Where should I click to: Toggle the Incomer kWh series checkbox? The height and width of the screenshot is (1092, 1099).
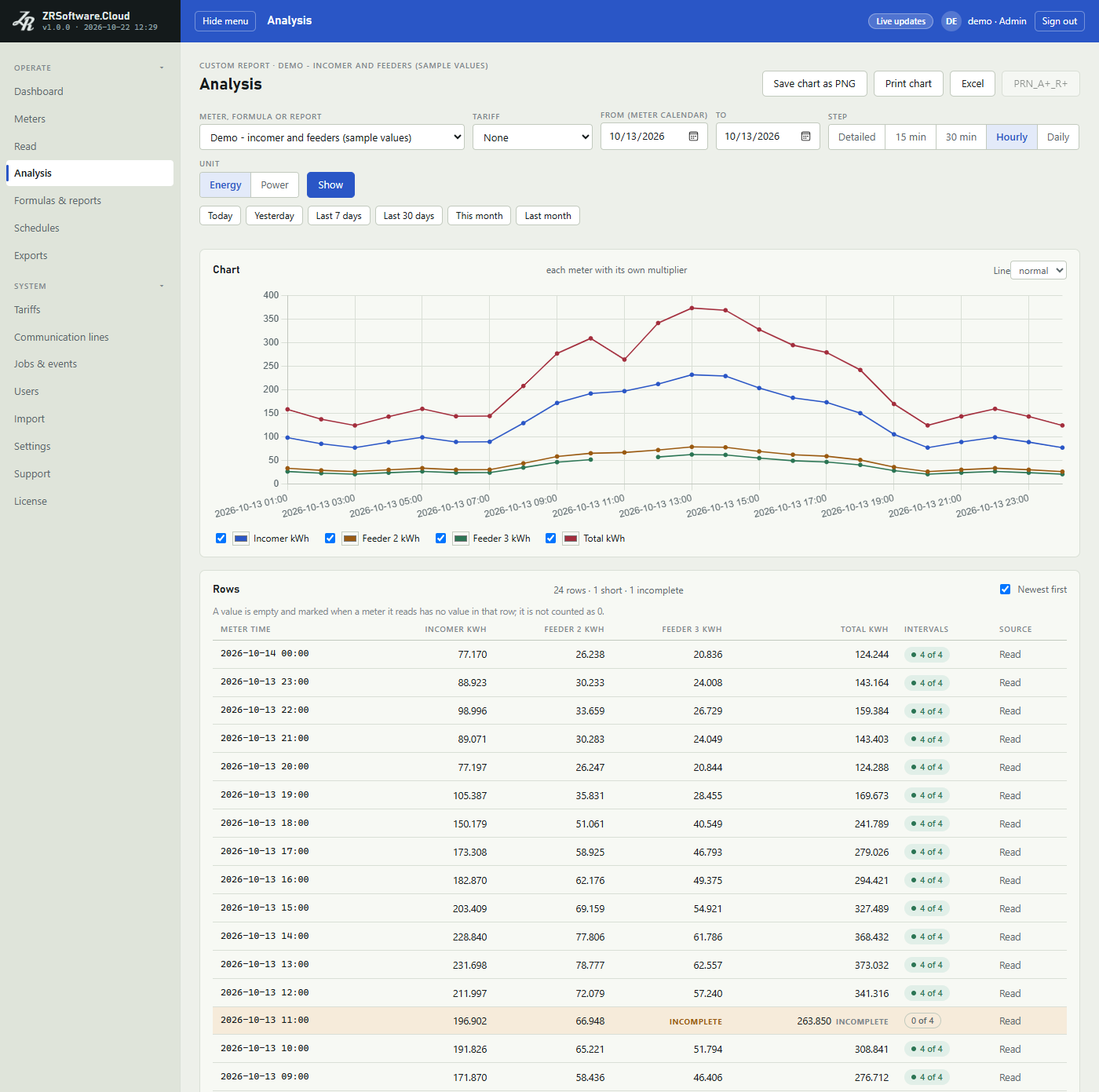(221, 539)
